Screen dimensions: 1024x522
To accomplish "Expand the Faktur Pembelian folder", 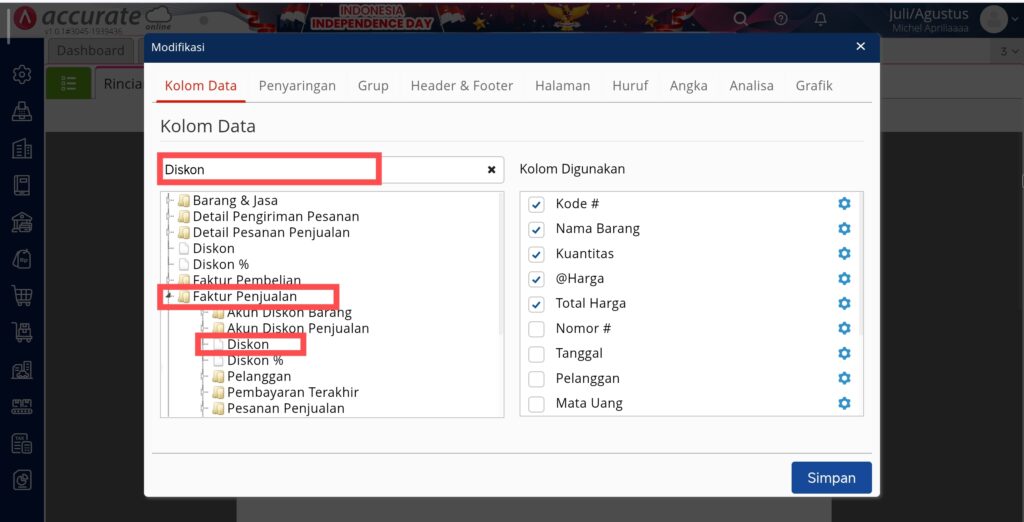I will tap(170, 280).
